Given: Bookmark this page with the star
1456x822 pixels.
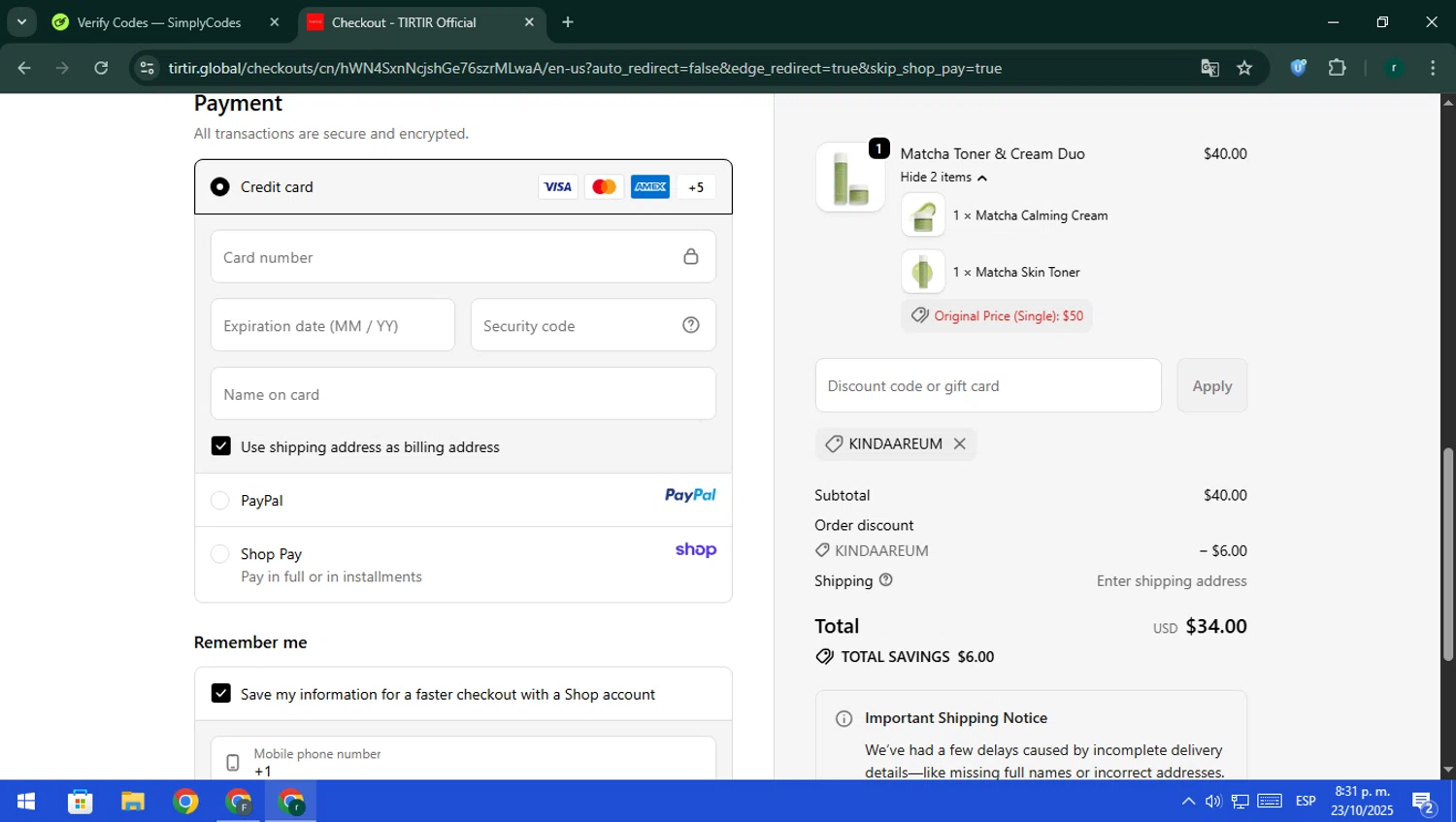Looking at the screenshot, I should pos(1244,68).
